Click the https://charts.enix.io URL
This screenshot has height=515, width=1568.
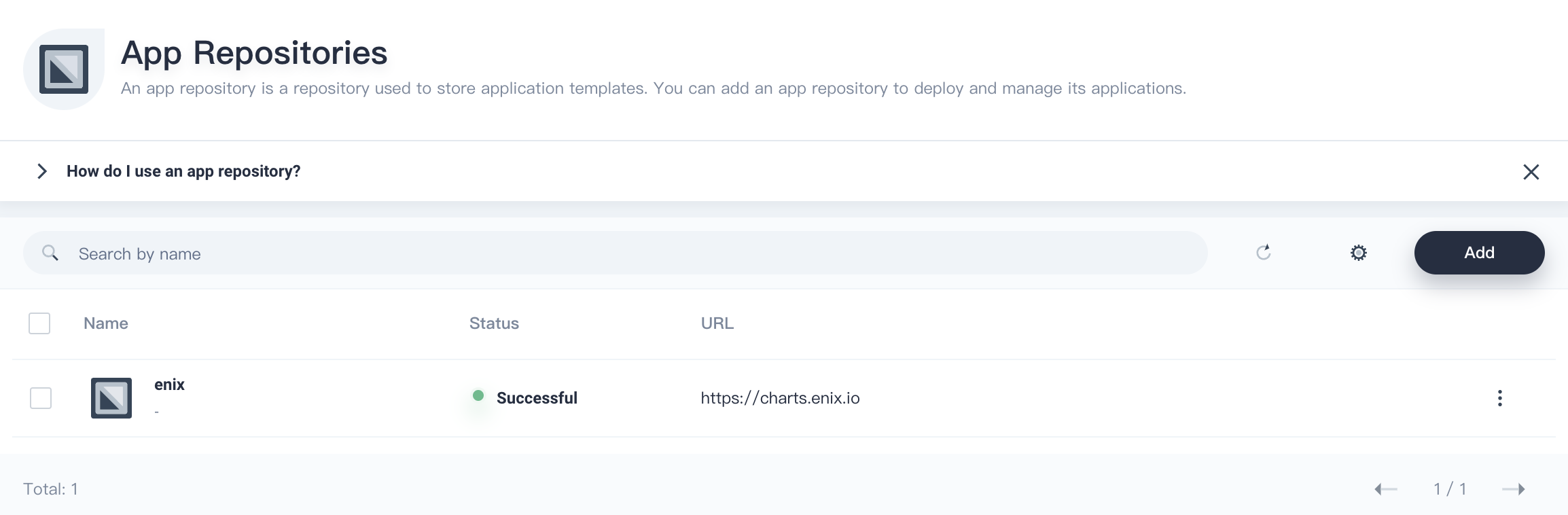780,398
